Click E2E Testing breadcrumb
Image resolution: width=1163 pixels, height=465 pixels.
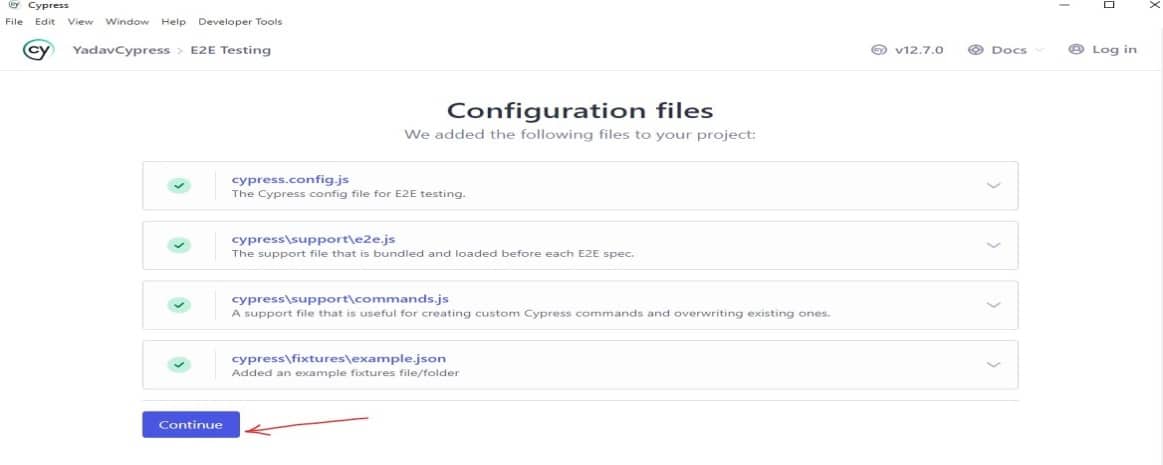pos(231,50)
